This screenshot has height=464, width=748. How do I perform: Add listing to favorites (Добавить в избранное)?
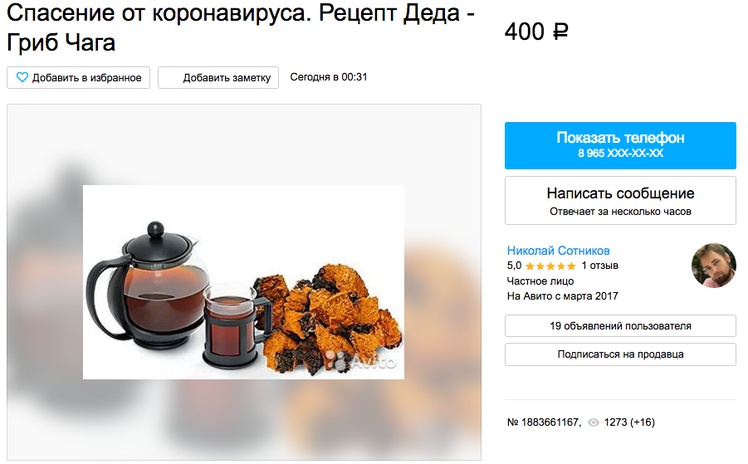click(x=78, y=77)
